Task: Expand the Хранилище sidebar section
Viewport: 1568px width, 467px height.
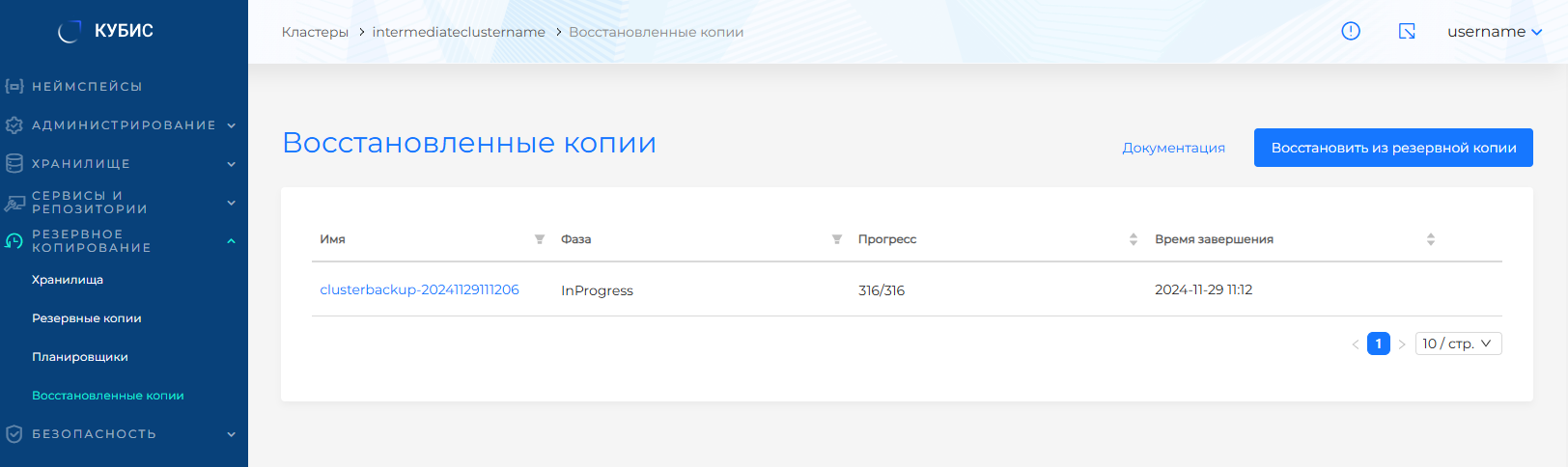Action: (x=124, y=164)
